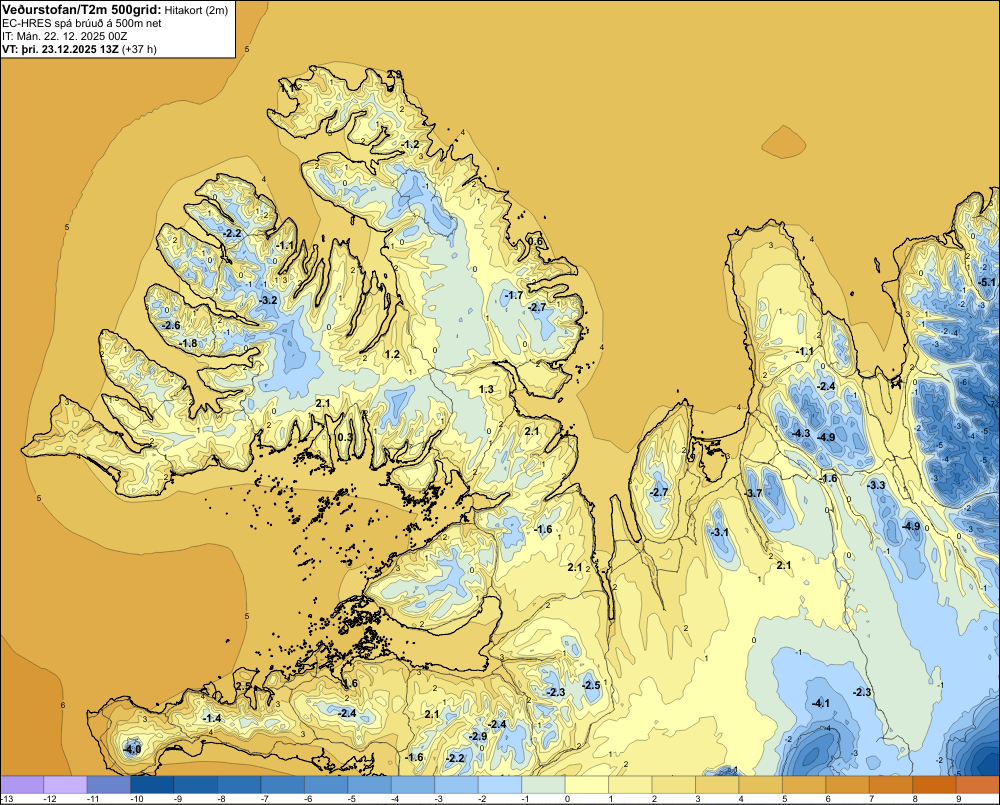Select the -1.8 temperature label
This screenshot has height=805, width=1000.
188,343
